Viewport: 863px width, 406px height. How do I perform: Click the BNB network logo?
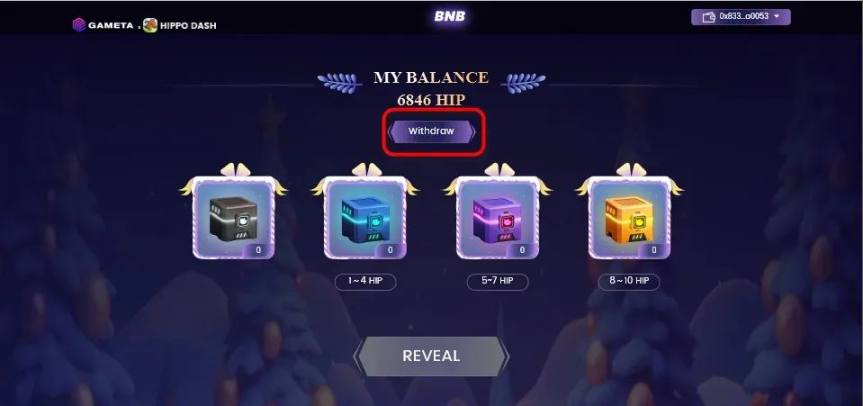point(450,17)
